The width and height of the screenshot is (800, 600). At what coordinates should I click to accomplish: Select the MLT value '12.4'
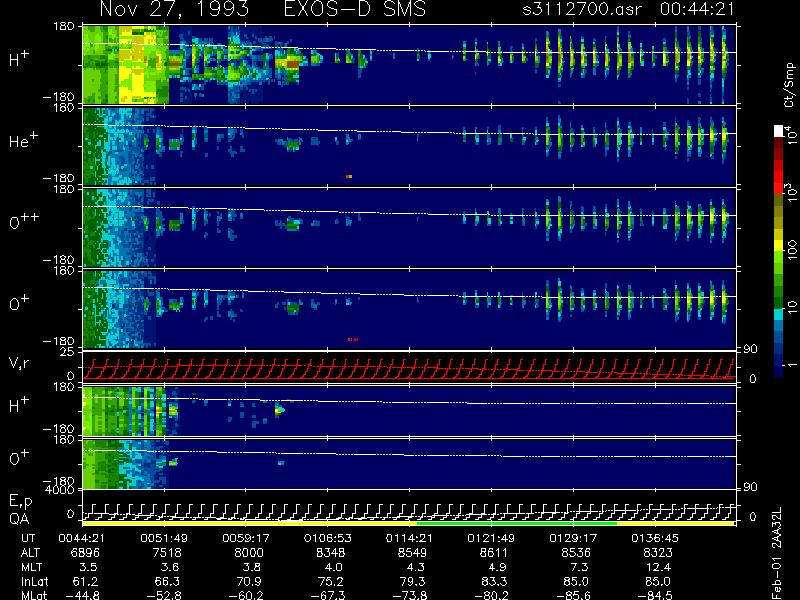click(659, 567)
